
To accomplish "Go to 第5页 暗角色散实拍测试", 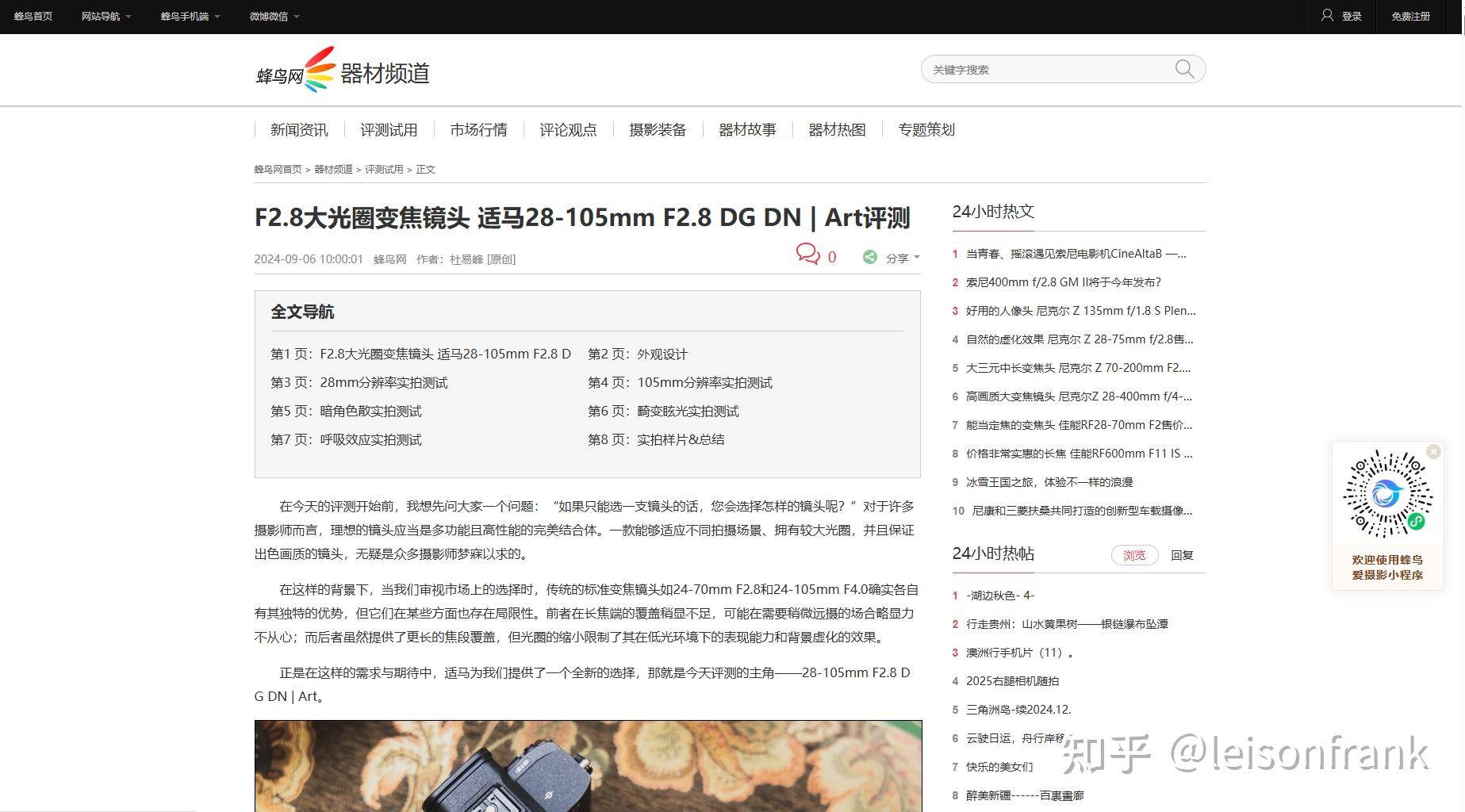I will [346, 411].
